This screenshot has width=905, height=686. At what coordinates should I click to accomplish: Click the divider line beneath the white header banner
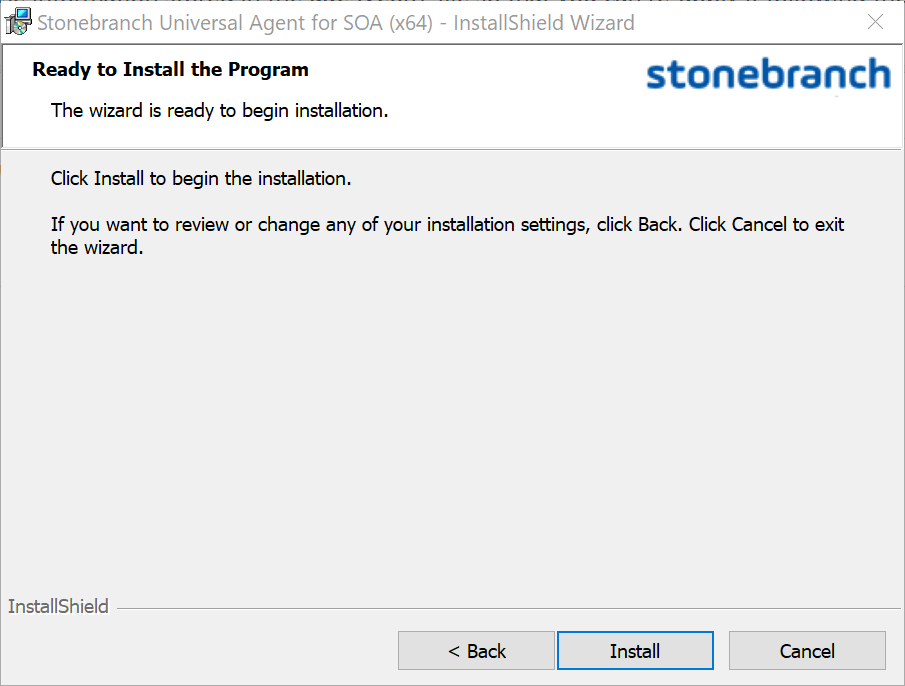[450, 149]
